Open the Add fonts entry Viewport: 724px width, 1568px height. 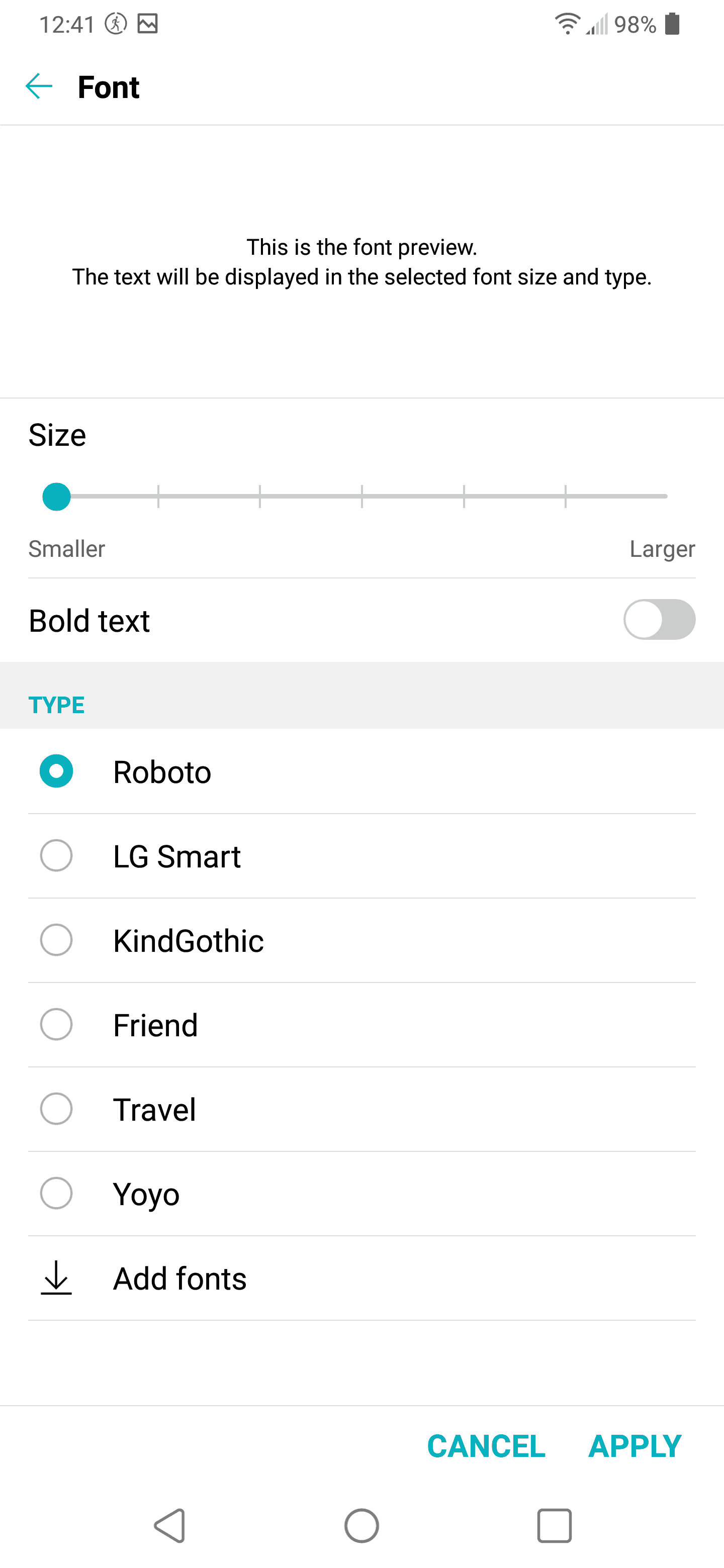tap(180, 1278)
